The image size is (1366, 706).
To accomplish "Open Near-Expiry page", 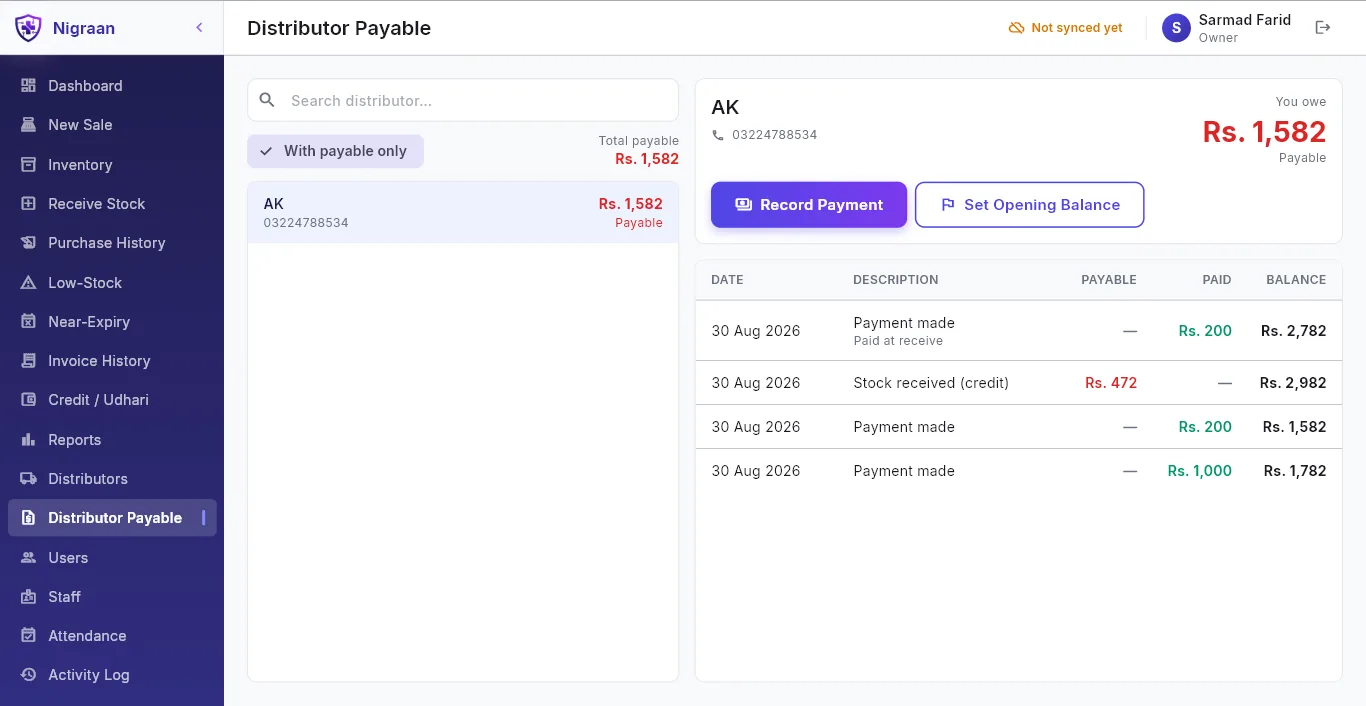I will [x=112, y=322].
